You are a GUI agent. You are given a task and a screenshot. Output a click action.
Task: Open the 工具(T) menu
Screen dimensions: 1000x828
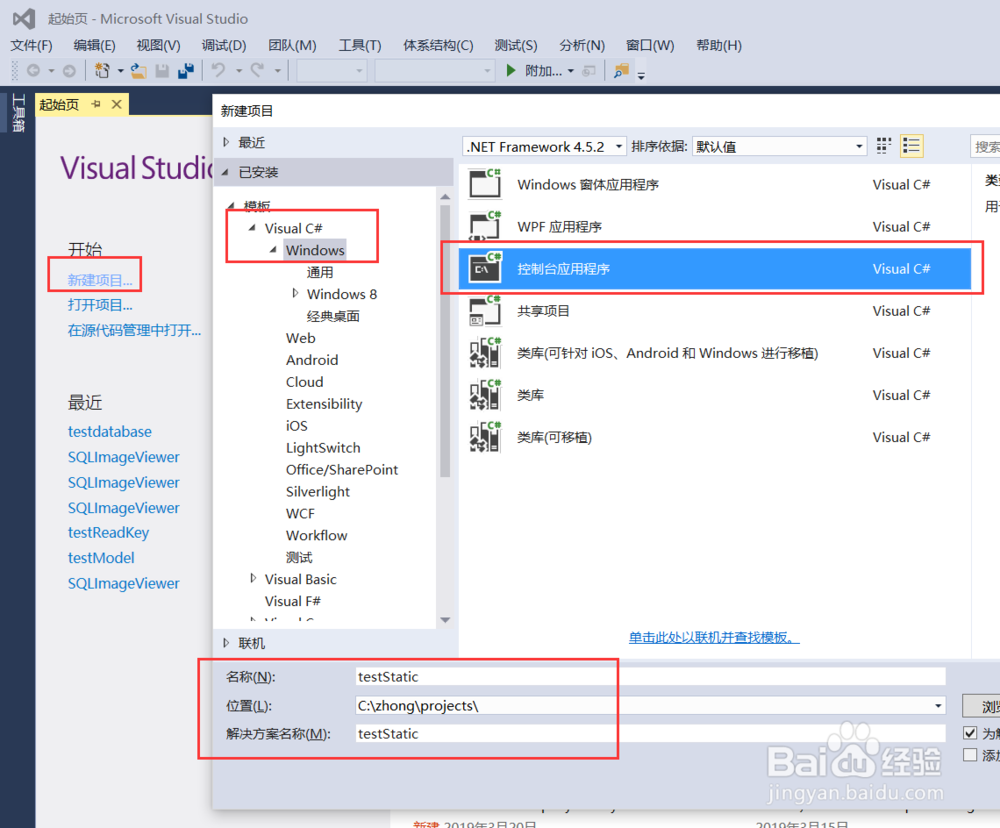click(x=360, y=45)
